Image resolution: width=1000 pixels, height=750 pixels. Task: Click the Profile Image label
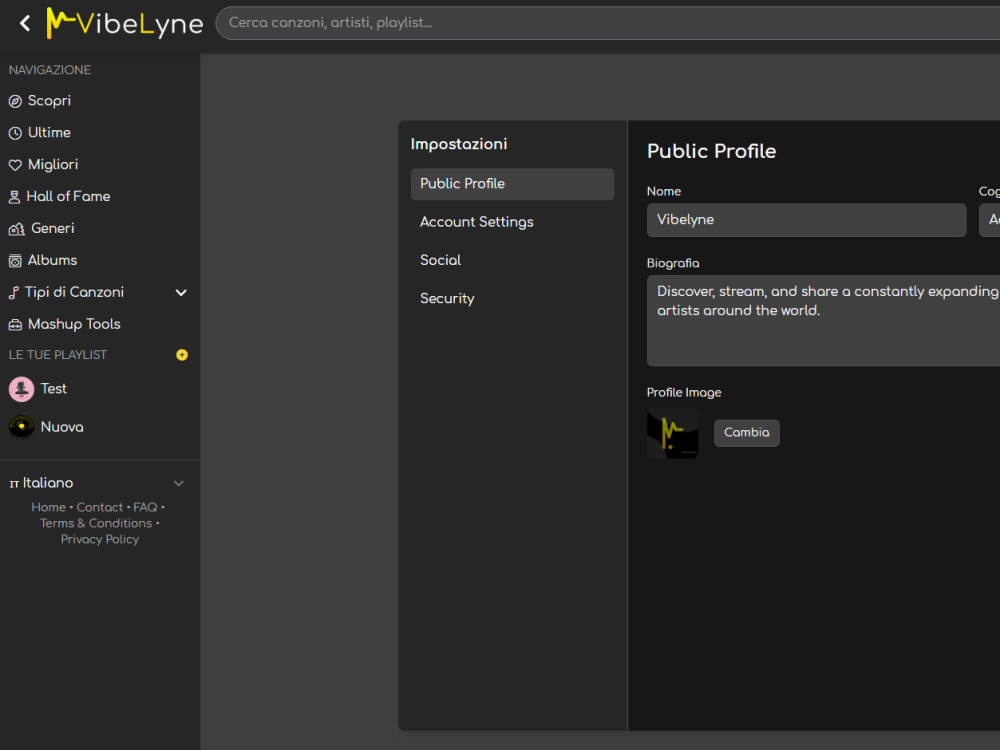click(x=684, y=393)
